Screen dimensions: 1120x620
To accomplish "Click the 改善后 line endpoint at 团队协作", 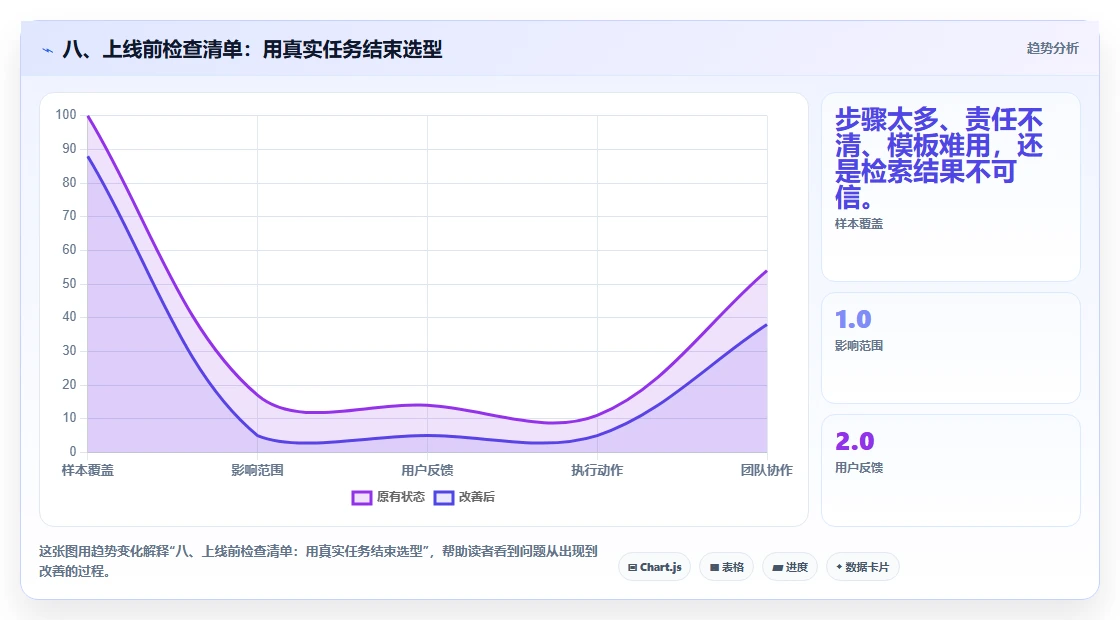I will click(x=766, y=325).
